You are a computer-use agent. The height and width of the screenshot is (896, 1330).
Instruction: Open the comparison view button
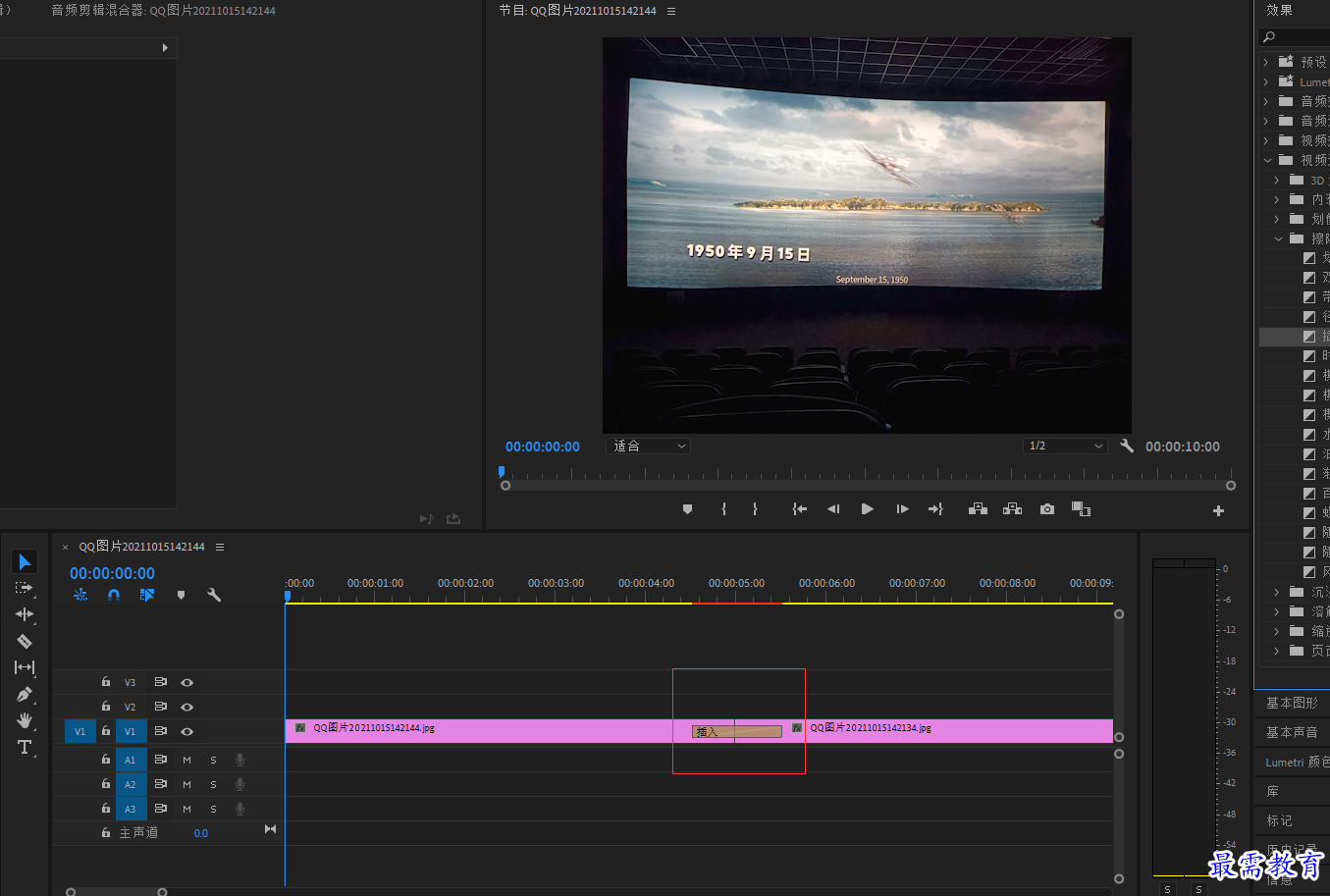1081,509
